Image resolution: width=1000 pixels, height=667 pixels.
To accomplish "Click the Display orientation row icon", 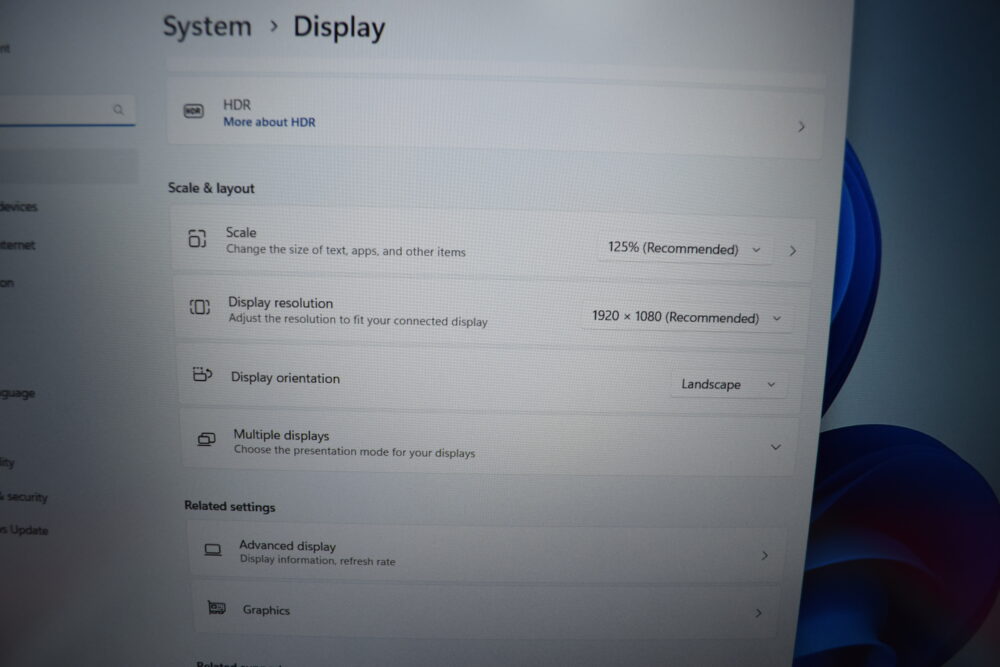I will (202, 374).
